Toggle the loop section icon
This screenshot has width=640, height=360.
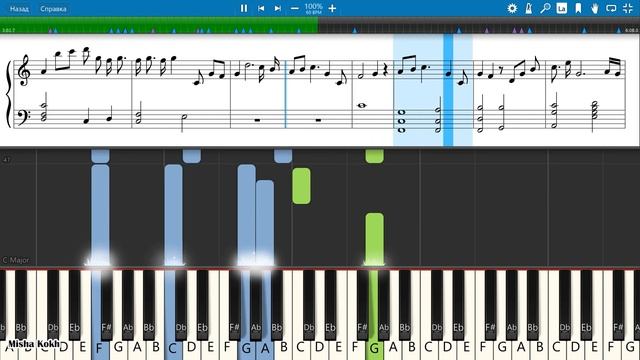611,8
